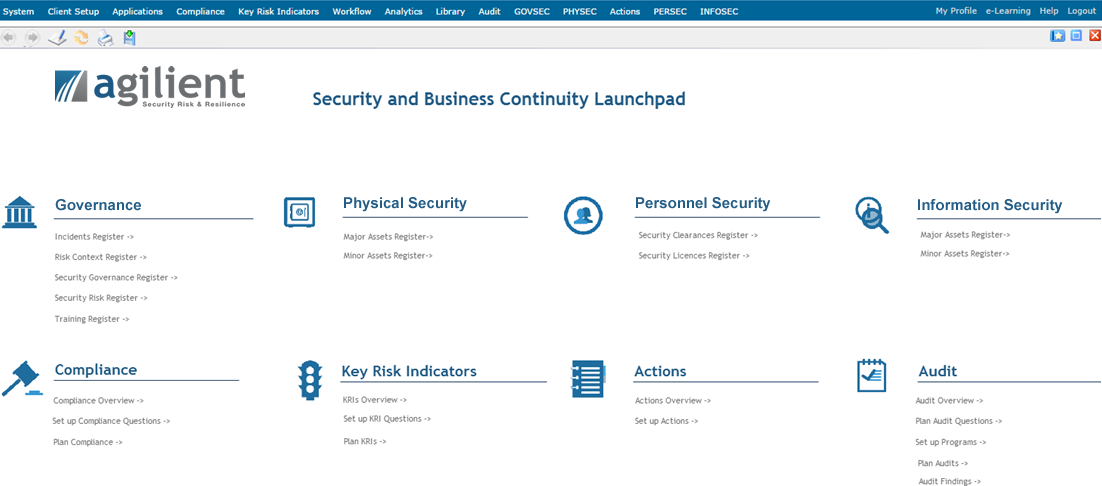
Task: Open the System menu
Action: point(18,11)
